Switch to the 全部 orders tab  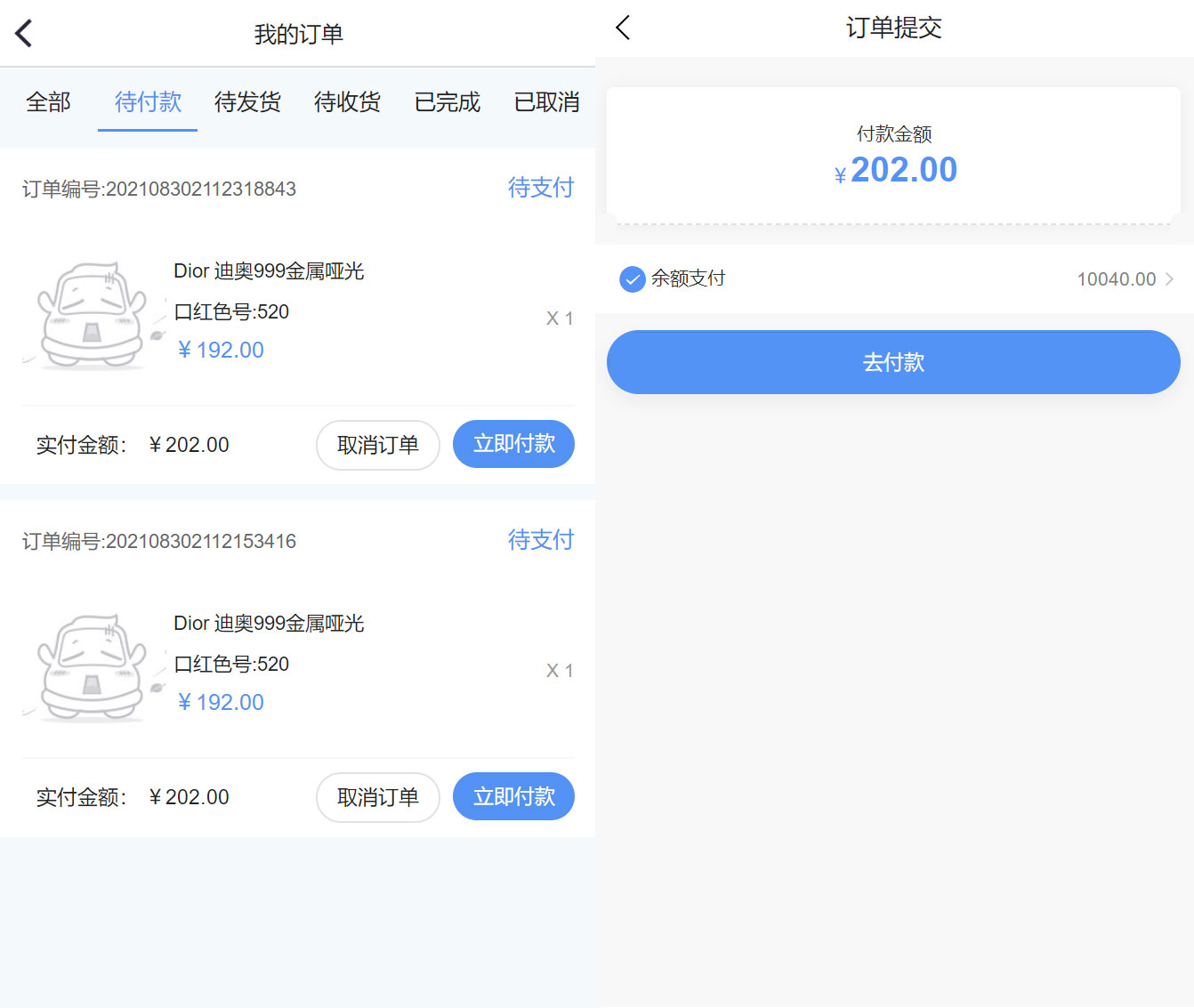(48, 102)
